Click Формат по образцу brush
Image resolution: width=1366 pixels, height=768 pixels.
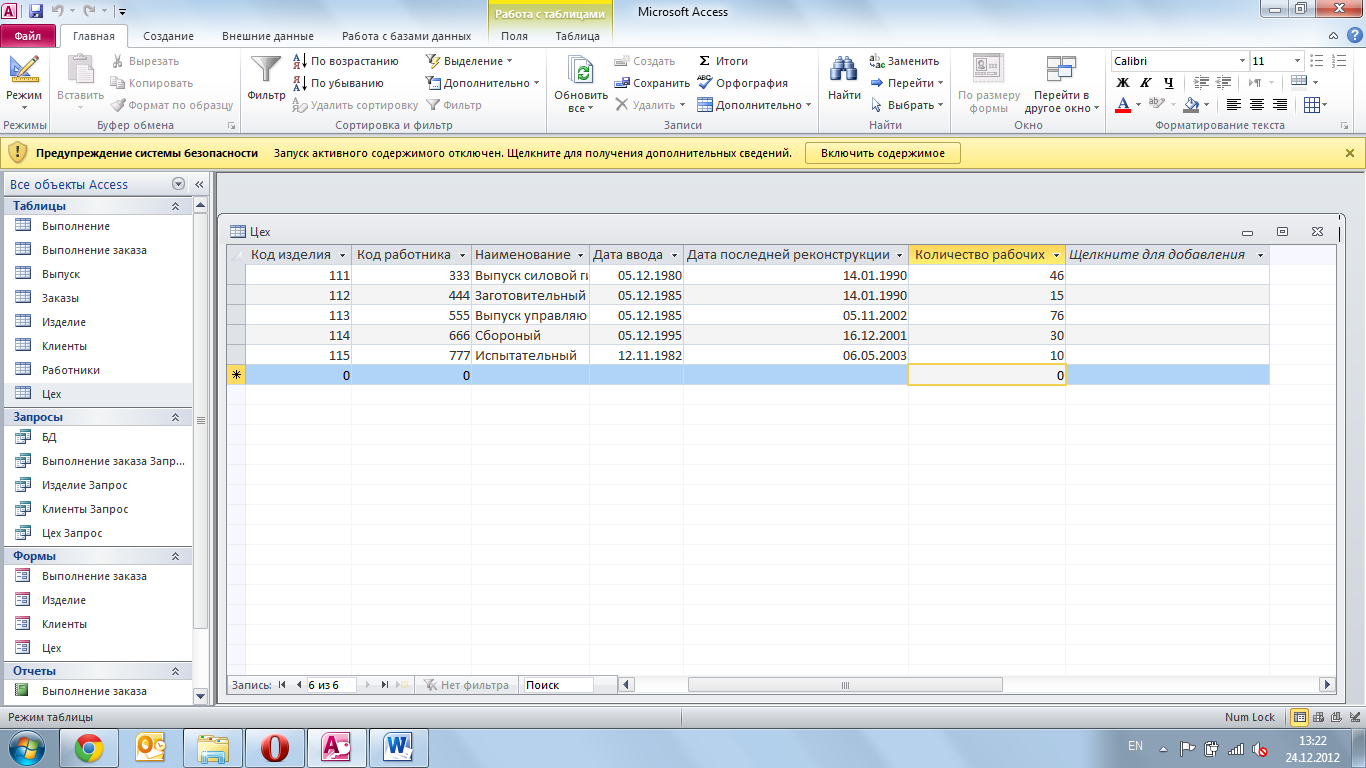coord(172,105)
